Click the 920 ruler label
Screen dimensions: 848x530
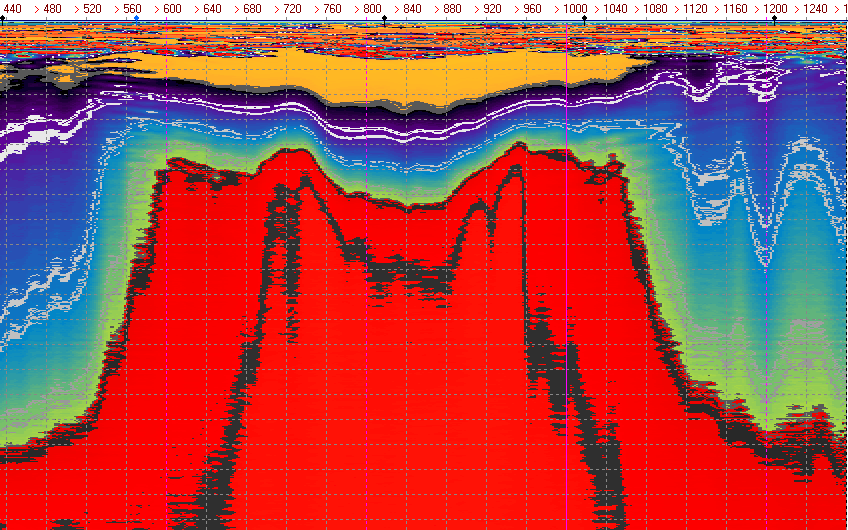click(492, 8)
